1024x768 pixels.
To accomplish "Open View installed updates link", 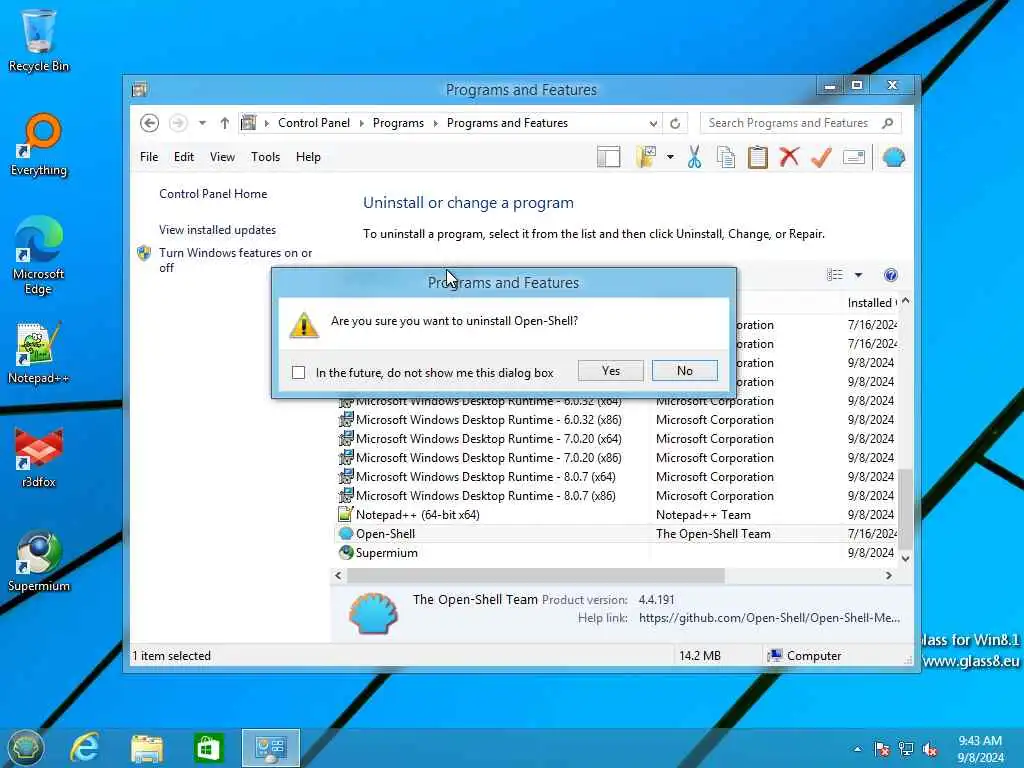I will 217,230.
